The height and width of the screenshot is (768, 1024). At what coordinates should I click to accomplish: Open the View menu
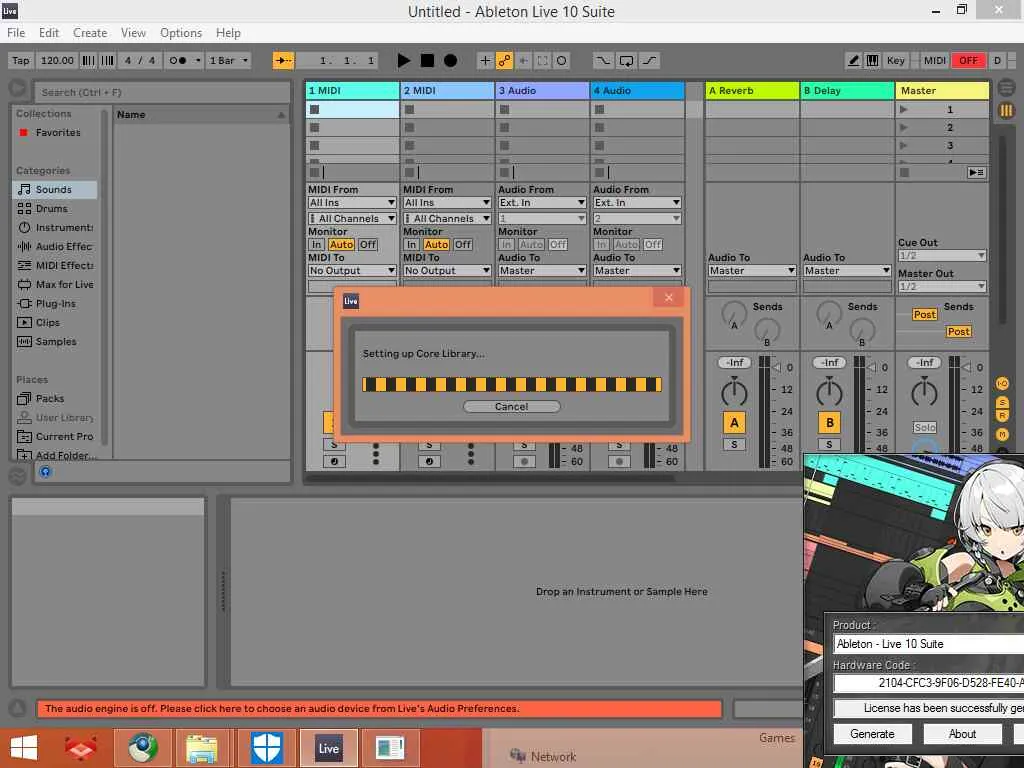(133, 33)
